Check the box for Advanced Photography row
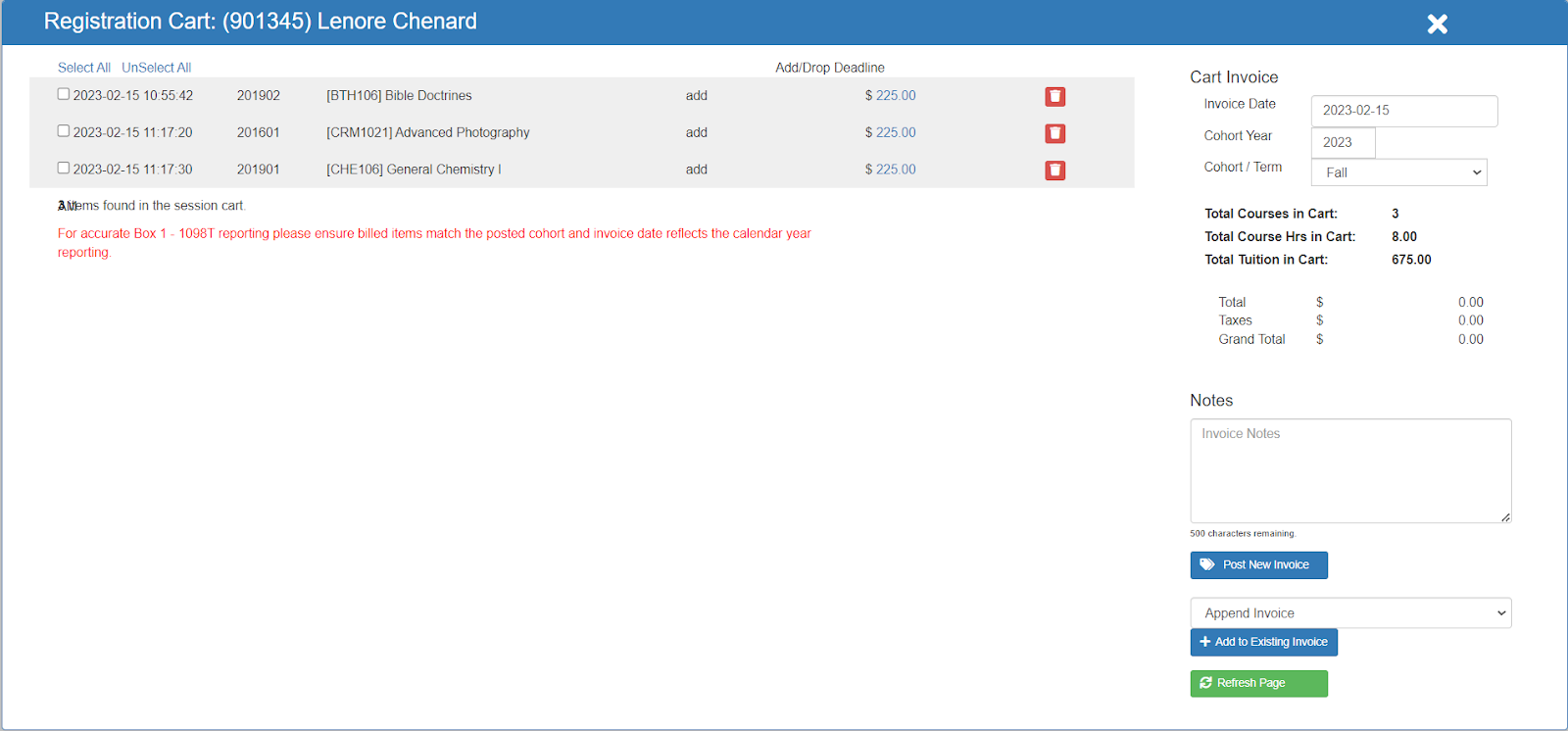Screen dimensions: 1568x731 coord(64,130)
